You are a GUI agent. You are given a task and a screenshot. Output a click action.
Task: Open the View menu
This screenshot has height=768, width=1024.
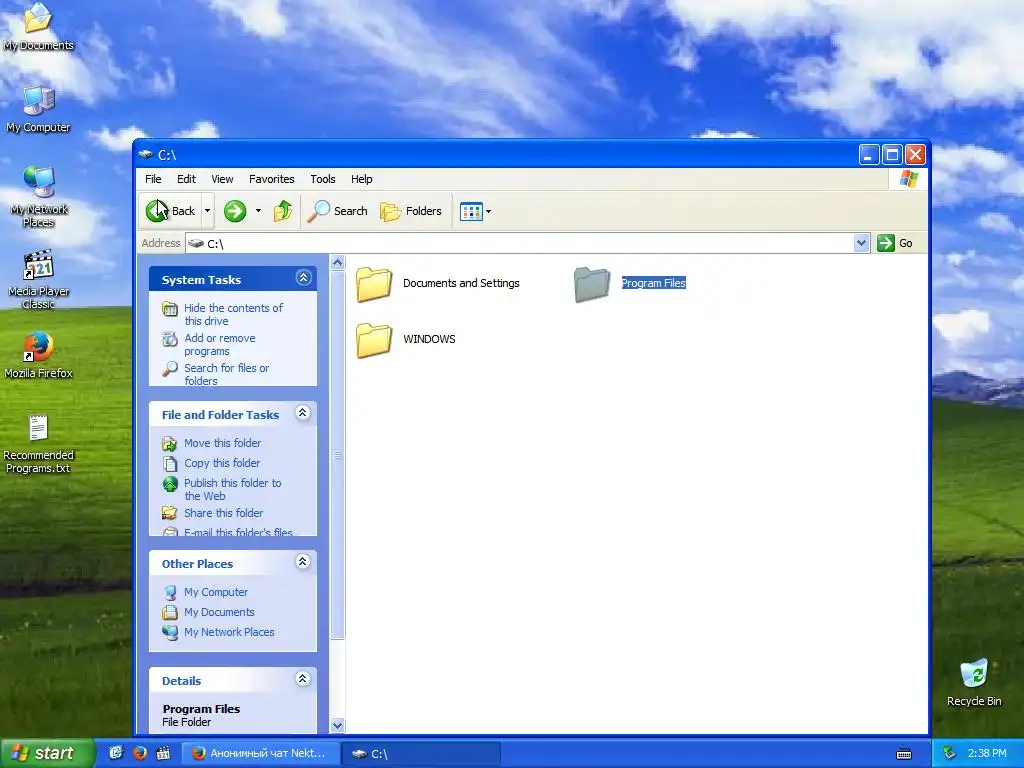222,179
